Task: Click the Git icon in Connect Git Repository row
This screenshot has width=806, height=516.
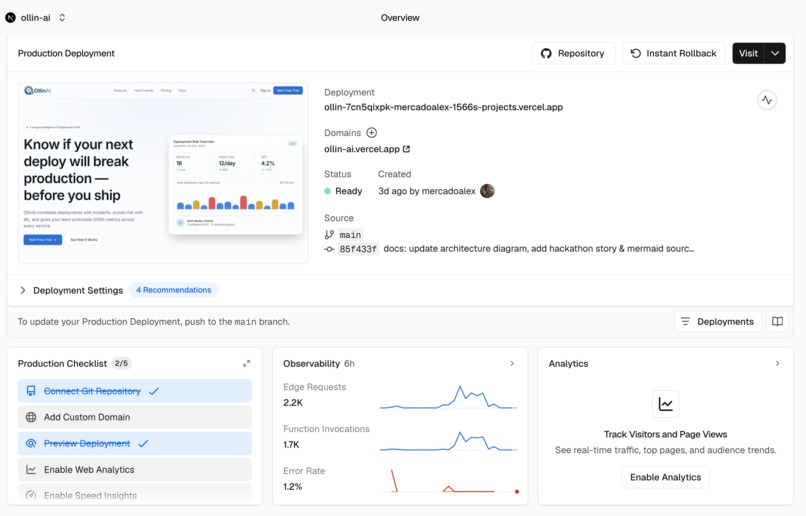Action: [31, 391]
